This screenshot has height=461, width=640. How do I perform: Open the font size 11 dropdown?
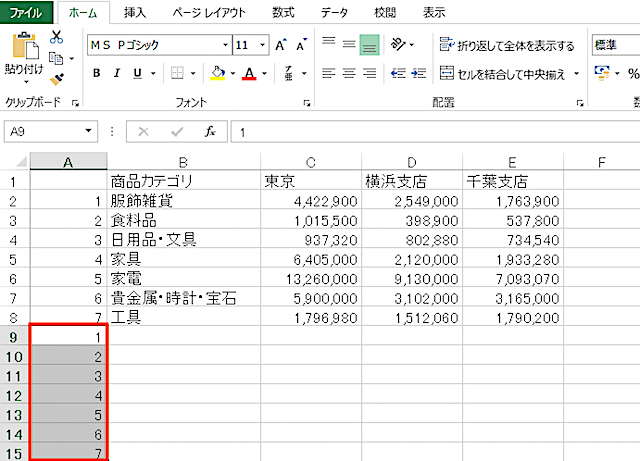[262, 45]
